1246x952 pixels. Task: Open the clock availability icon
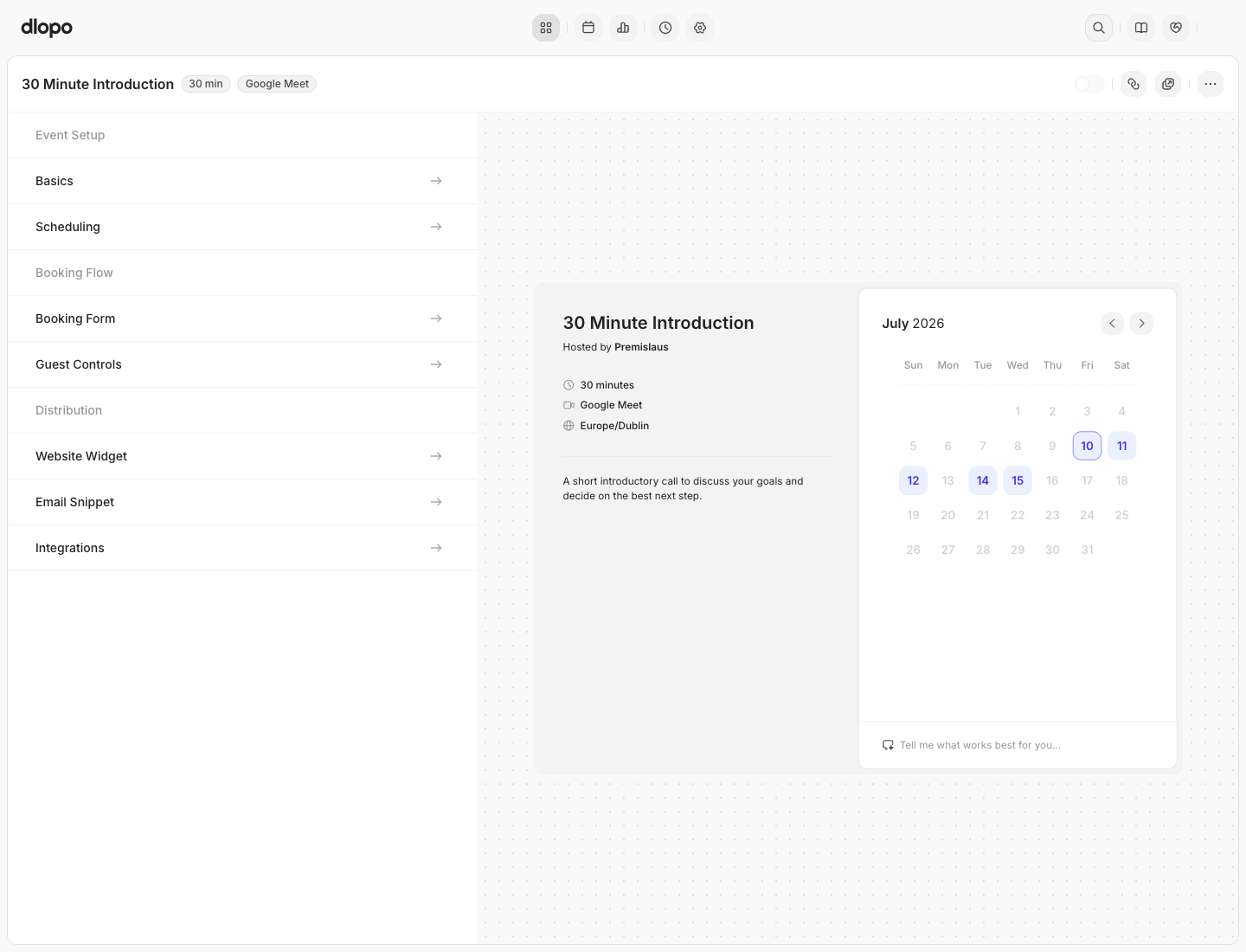click(x=665, y=28)
